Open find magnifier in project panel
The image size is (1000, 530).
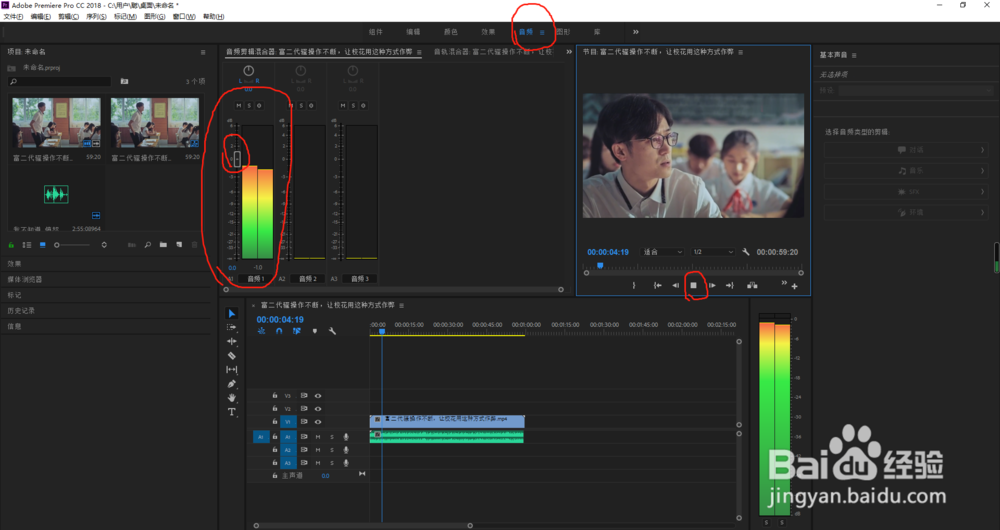click(147, 245)
